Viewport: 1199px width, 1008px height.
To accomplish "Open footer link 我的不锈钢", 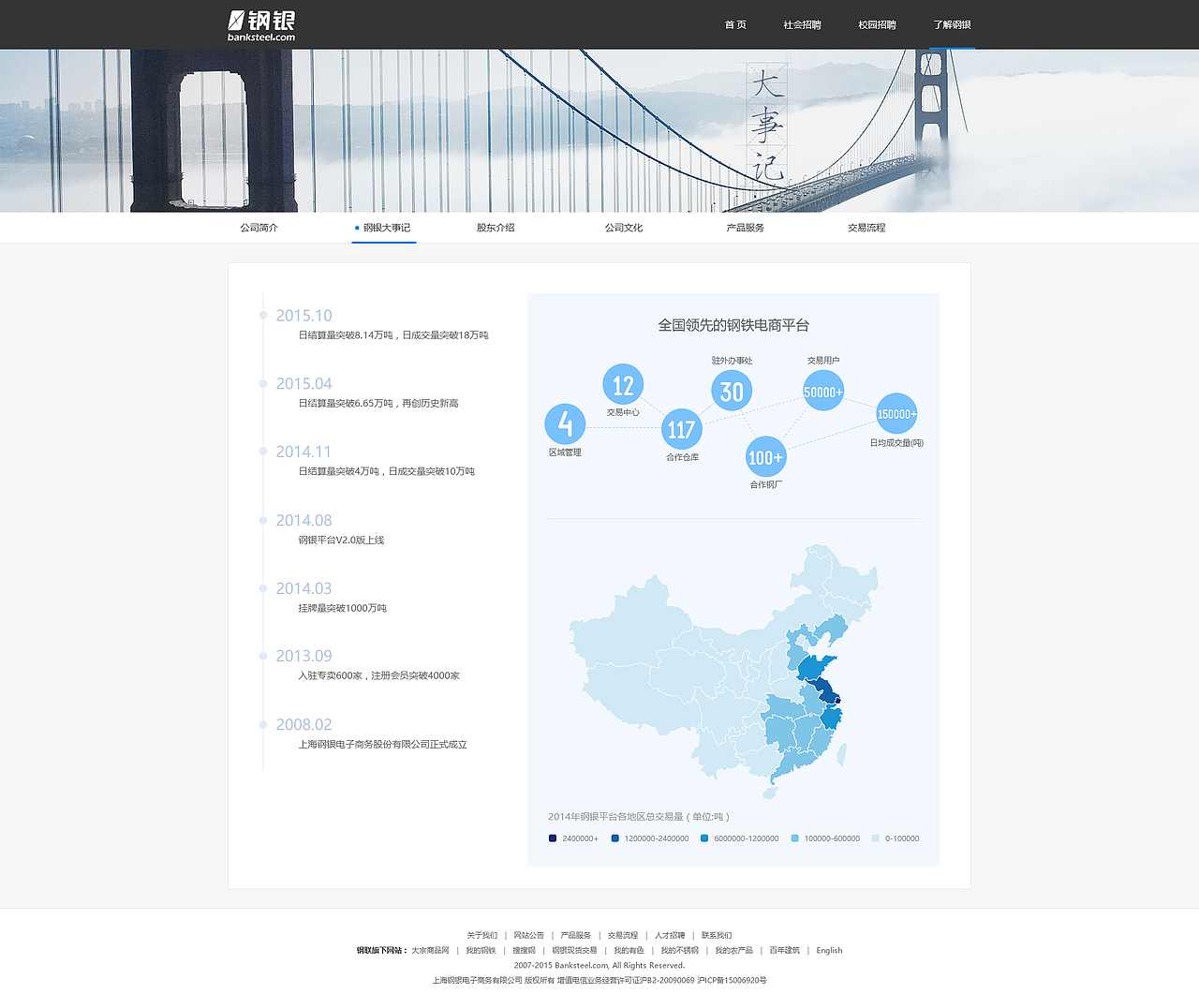I will click(679, 950).
